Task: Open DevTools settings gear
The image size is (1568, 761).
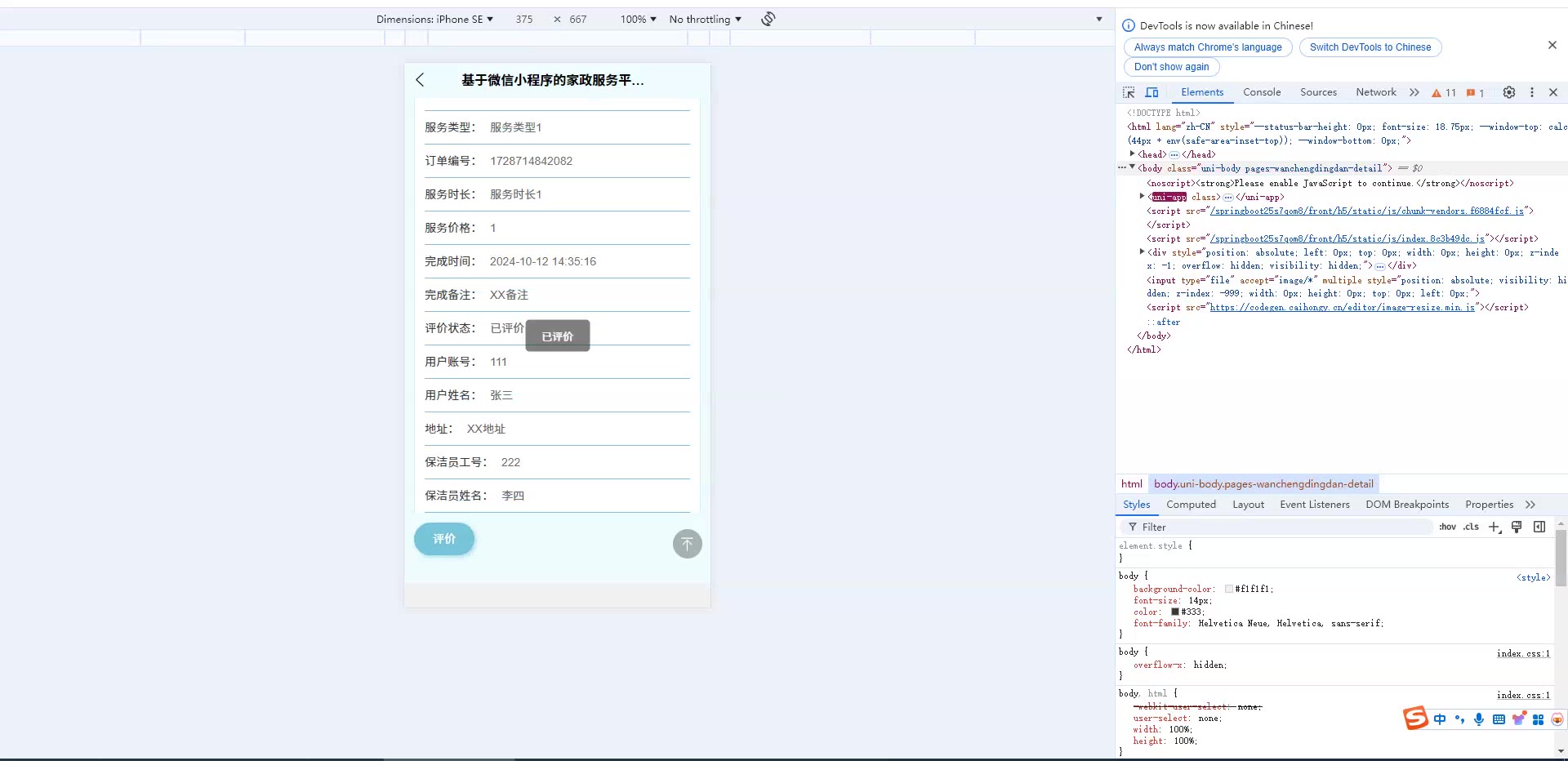Action: click(1509, 93)
